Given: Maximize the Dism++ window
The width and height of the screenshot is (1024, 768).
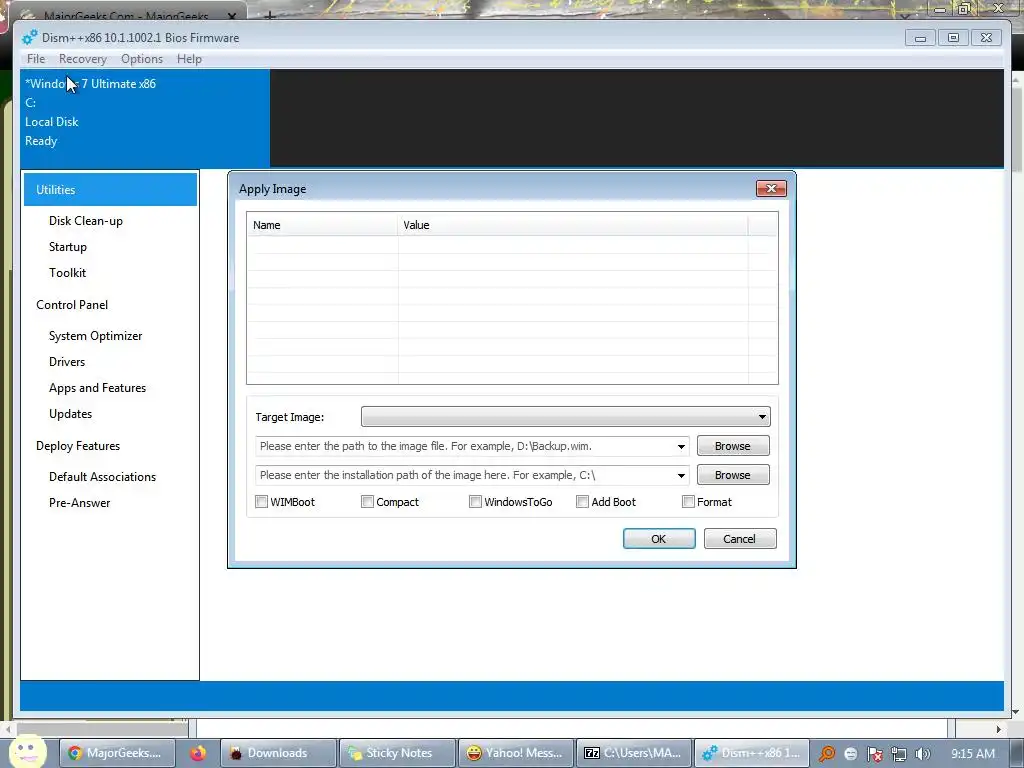Looking at the screenshot, I should click(x=953, y=38).
